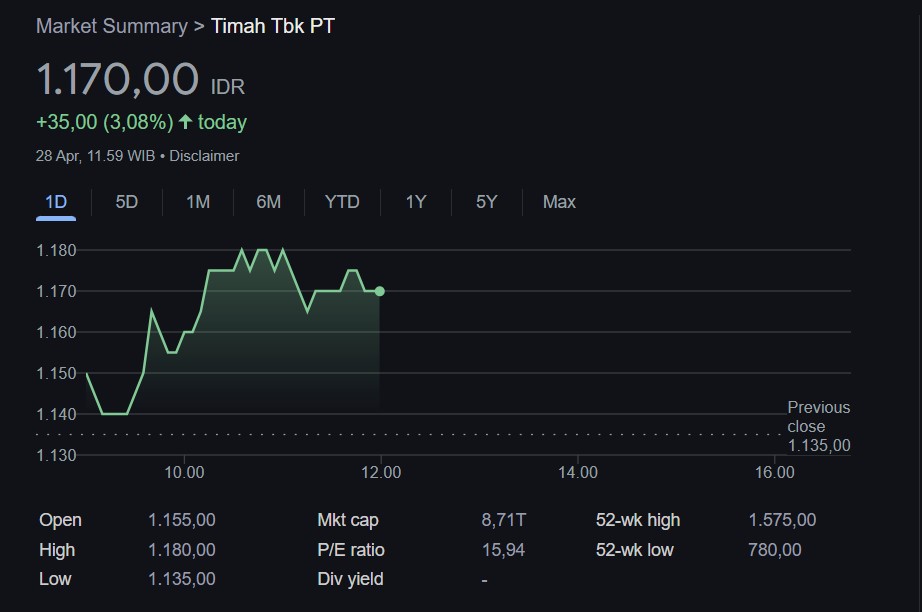Show the 6M price chart
The height and width of the screenshot is (612, 922).
(268, 202)
